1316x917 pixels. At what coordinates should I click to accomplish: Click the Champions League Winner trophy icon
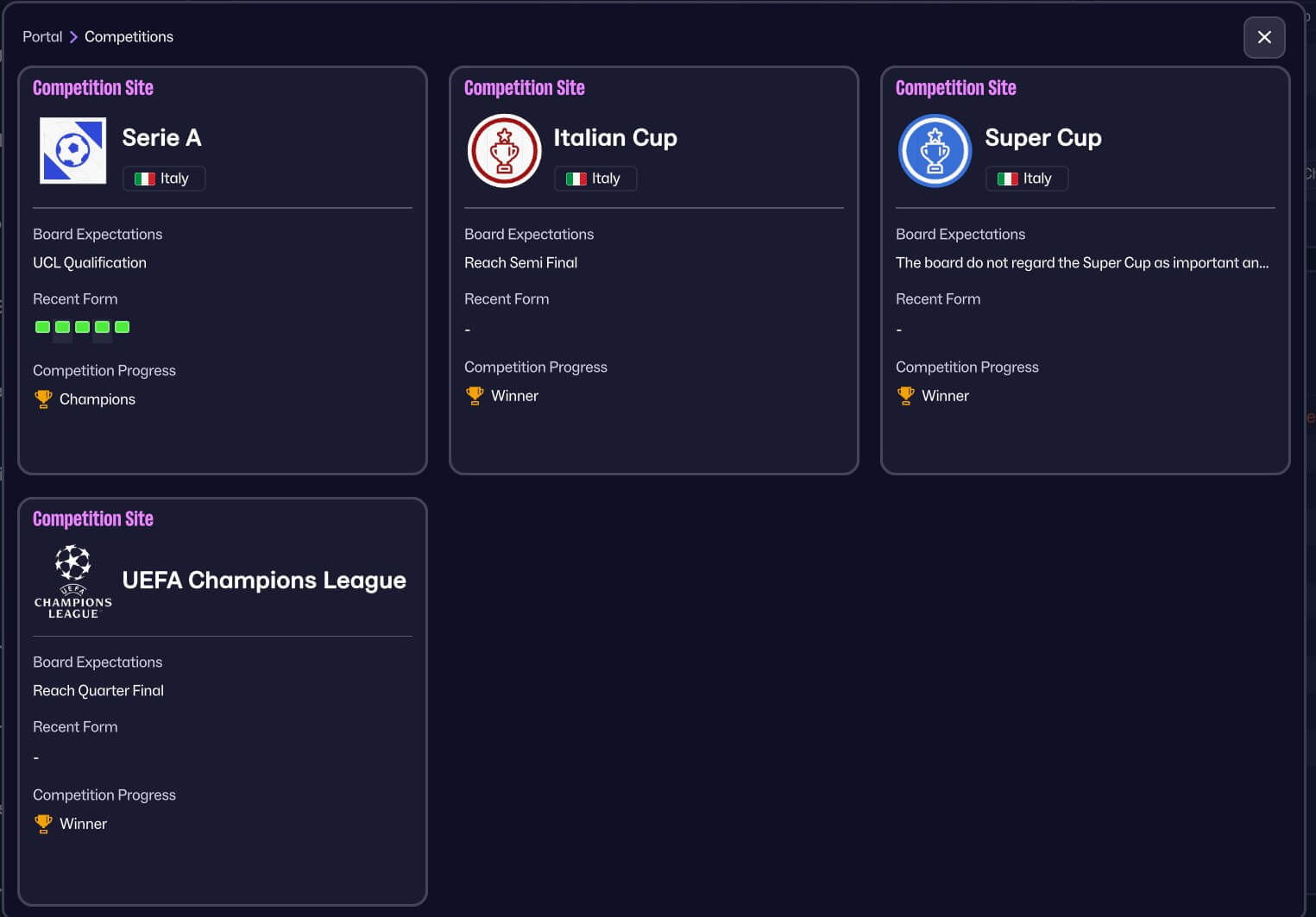pos(43,823)
